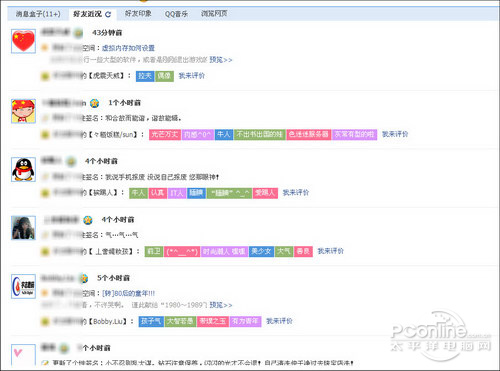The width and height of the screenshot is (500, 371).
Task: Open the girl photo avatar
Action: 23,228
